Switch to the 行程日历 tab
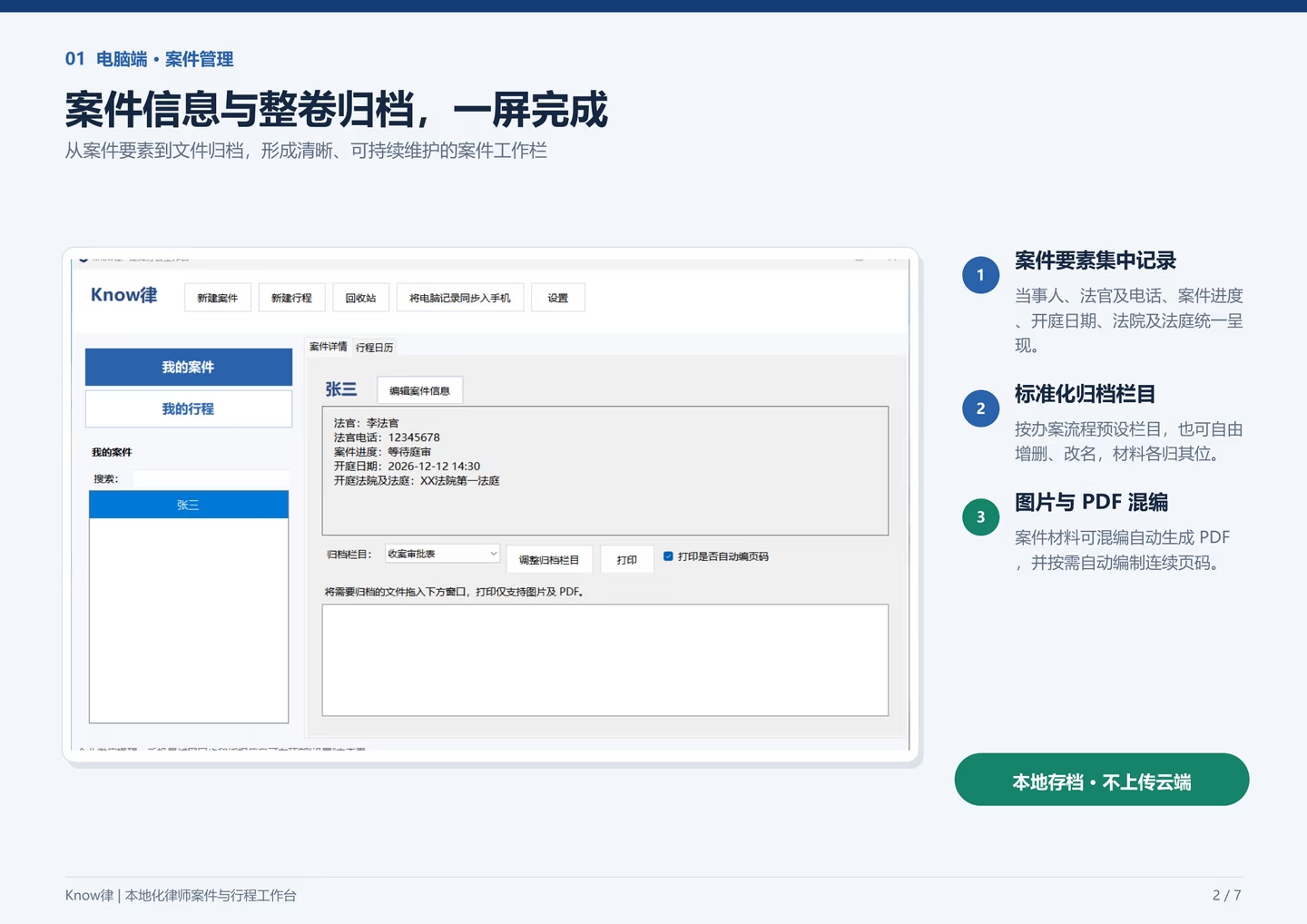1307x924 pixels. pos(375,348)
